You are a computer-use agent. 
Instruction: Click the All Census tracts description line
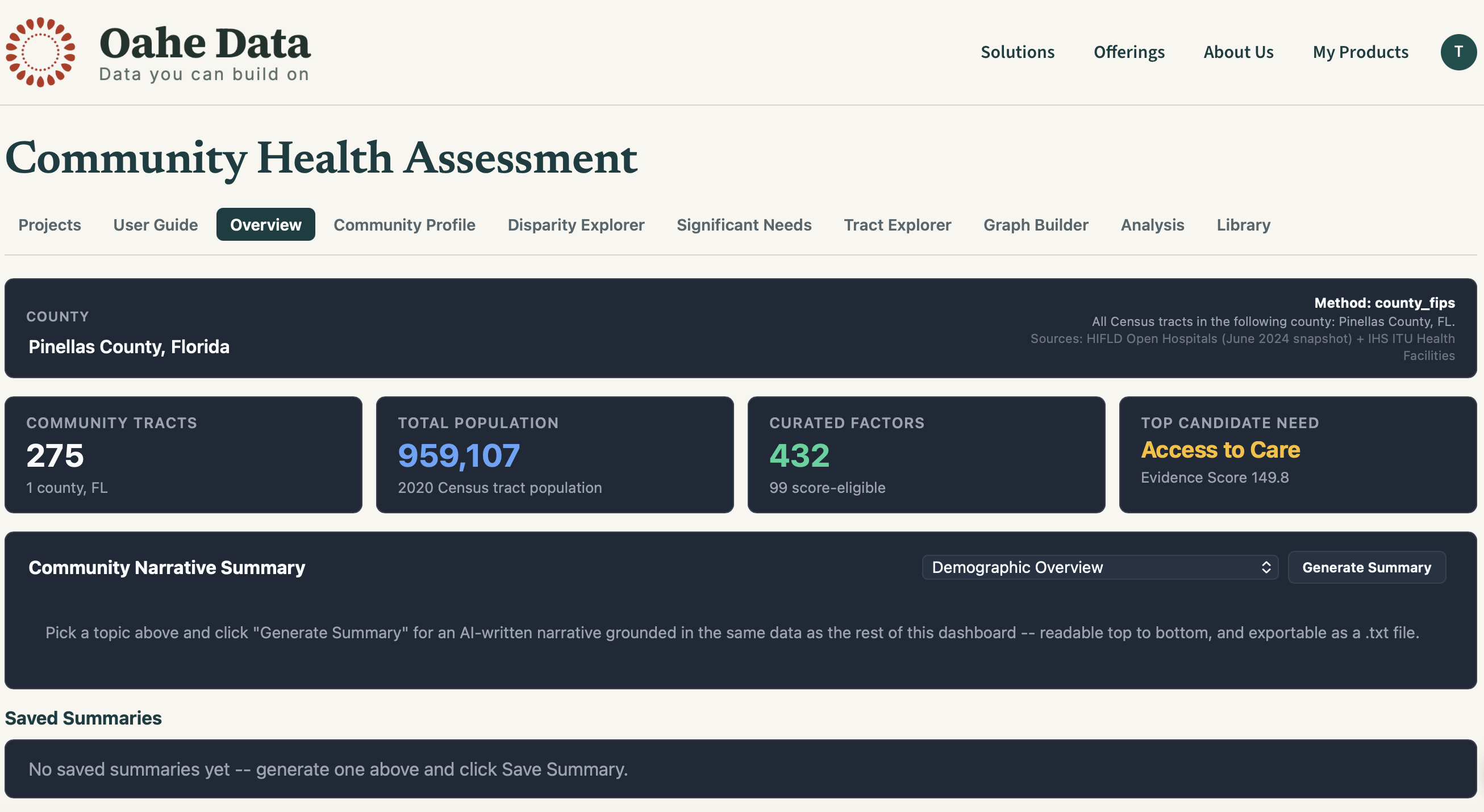(x=1273, y=321)
